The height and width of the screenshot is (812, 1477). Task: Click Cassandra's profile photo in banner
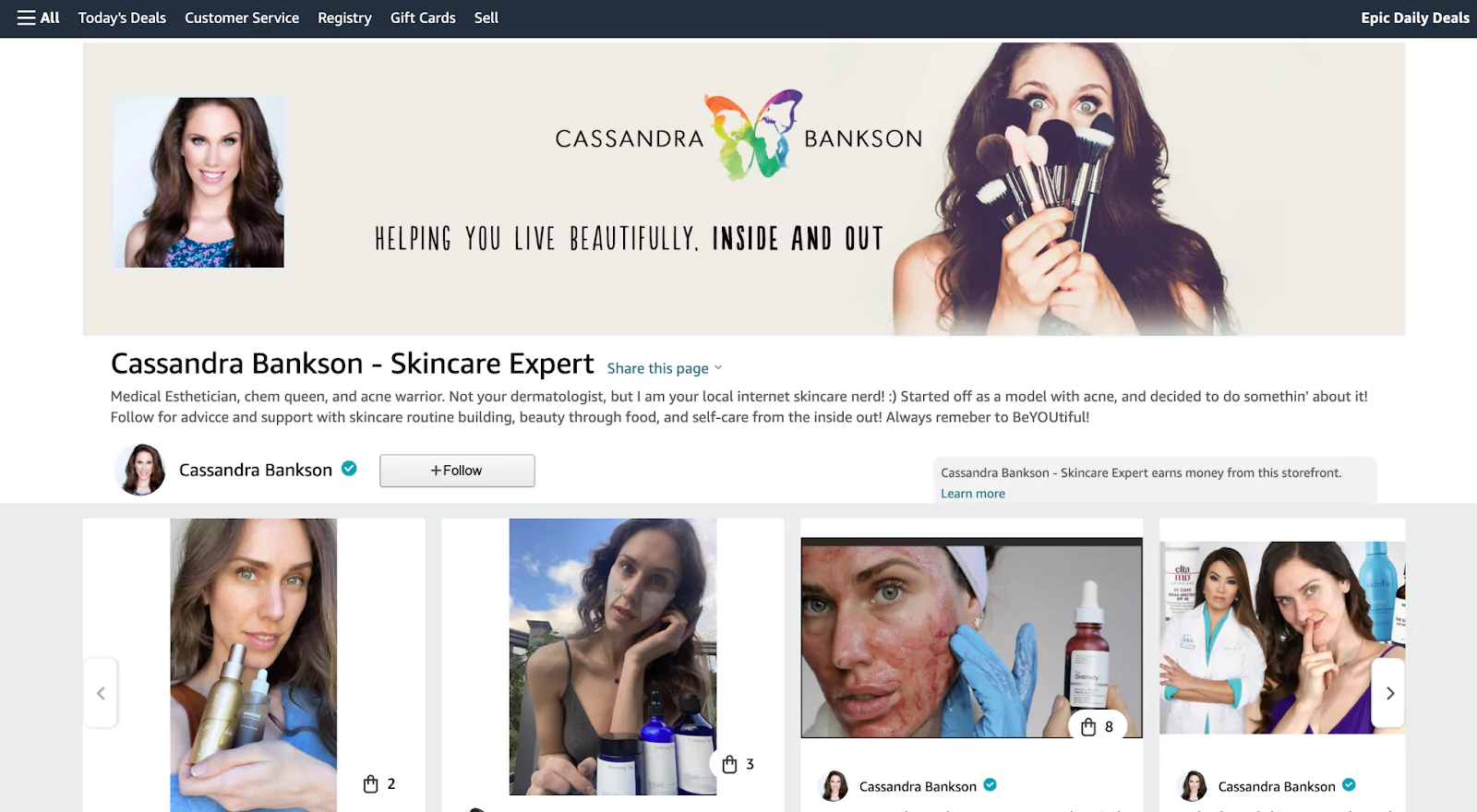(x=198, y=183)
